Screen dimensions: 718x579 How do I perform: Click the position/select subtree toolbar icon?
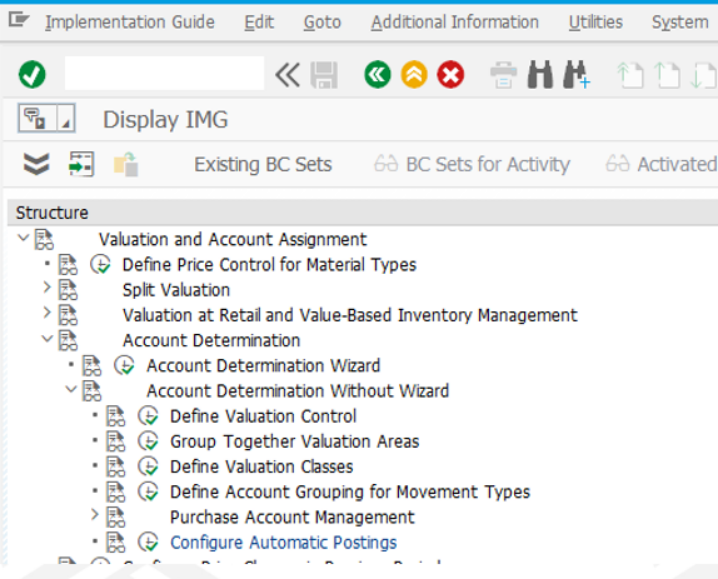pyautogui.click(x=81, y=164)
